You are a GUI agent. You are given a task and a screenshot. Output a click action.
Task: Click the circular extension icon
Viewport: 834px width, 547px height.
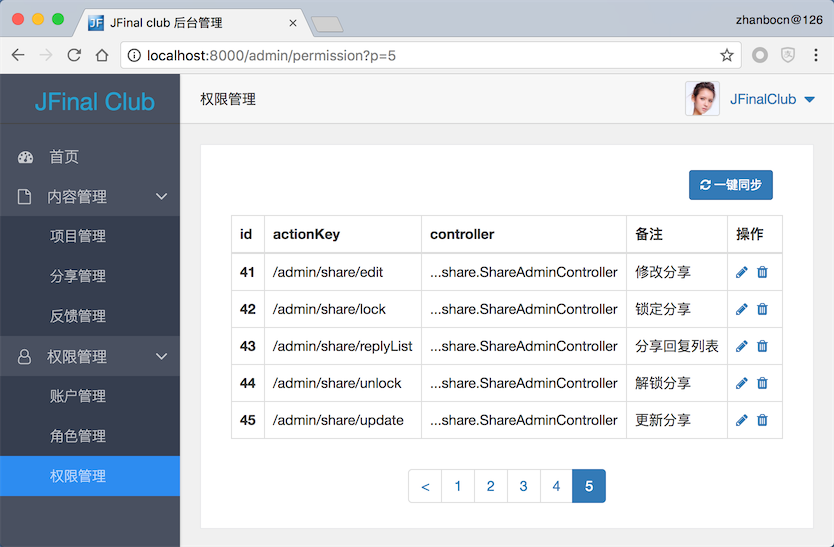[x=760, y=55]
